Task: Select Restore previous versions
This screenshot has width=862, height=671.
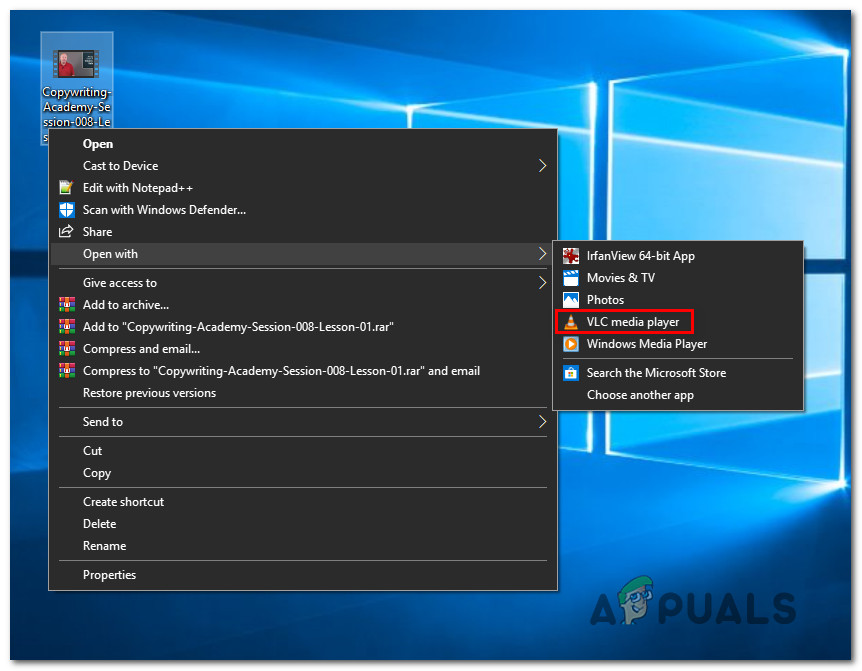Action: pyautogui.click(x=303, y=392)
